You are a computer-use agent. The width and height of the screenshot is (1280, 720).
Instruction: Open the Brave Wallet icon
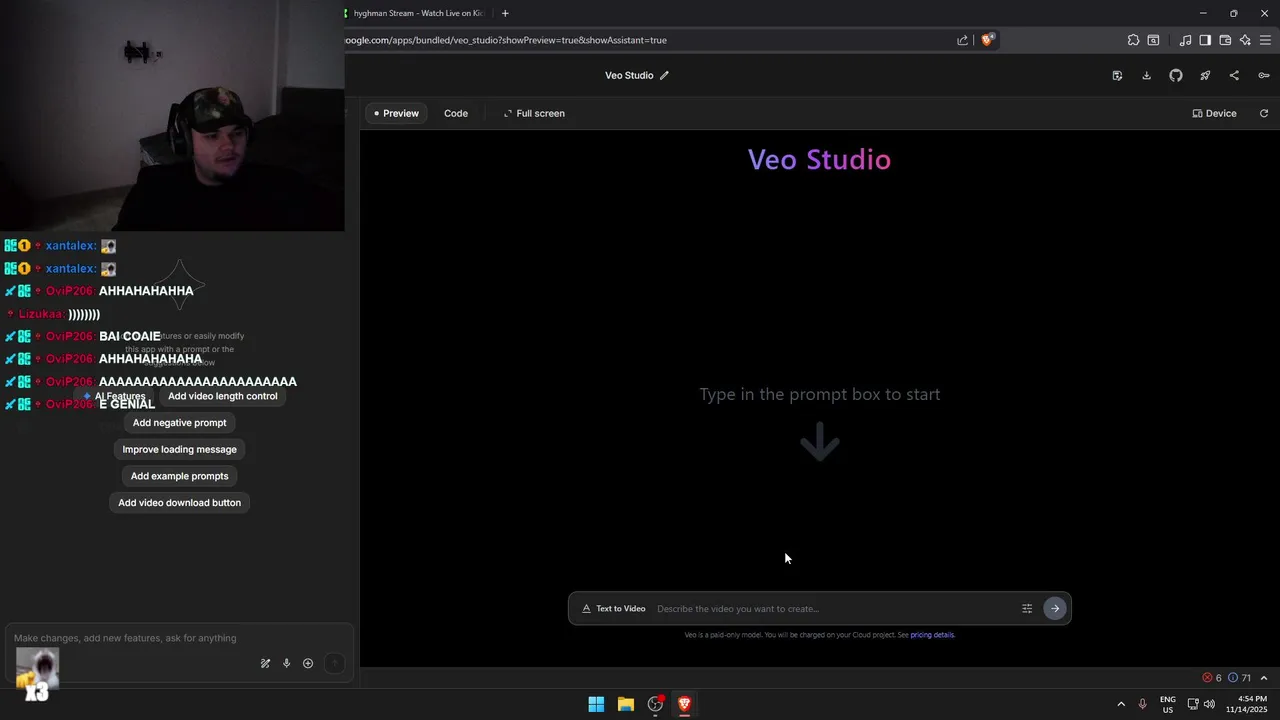[x=1225, y=40]
